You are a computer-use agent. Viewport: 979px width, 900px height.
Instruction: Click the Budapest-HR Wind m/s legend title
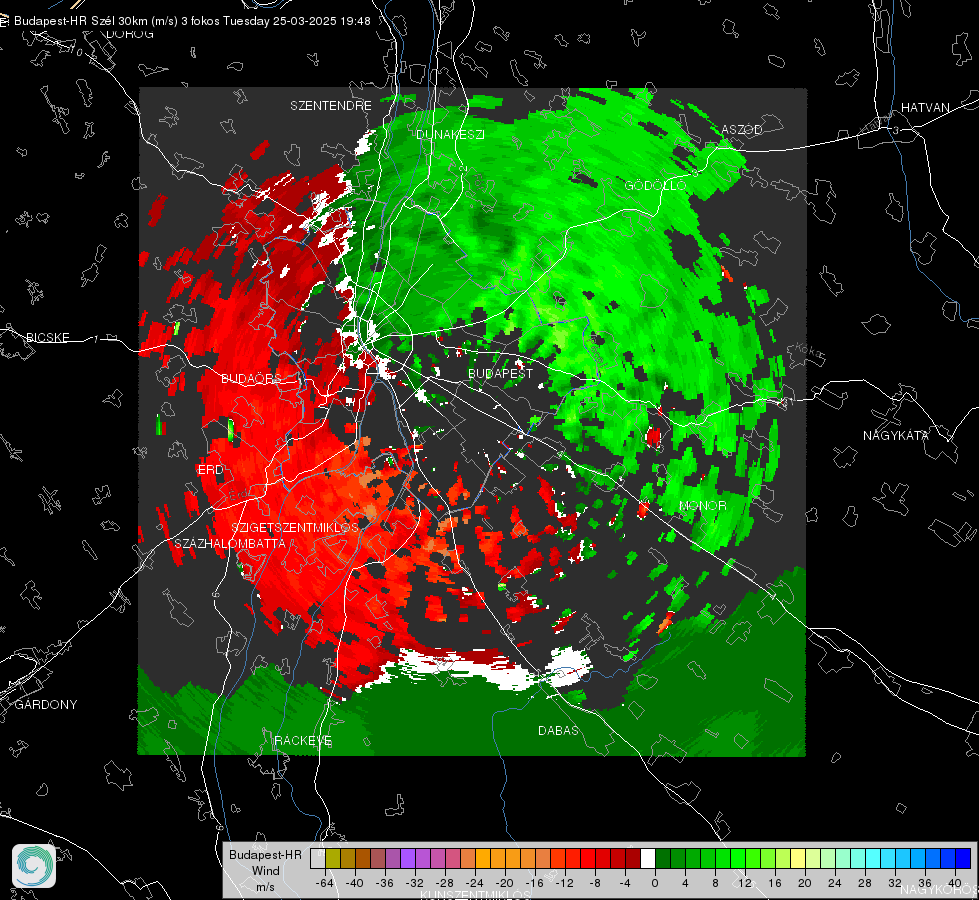point(265,871)
